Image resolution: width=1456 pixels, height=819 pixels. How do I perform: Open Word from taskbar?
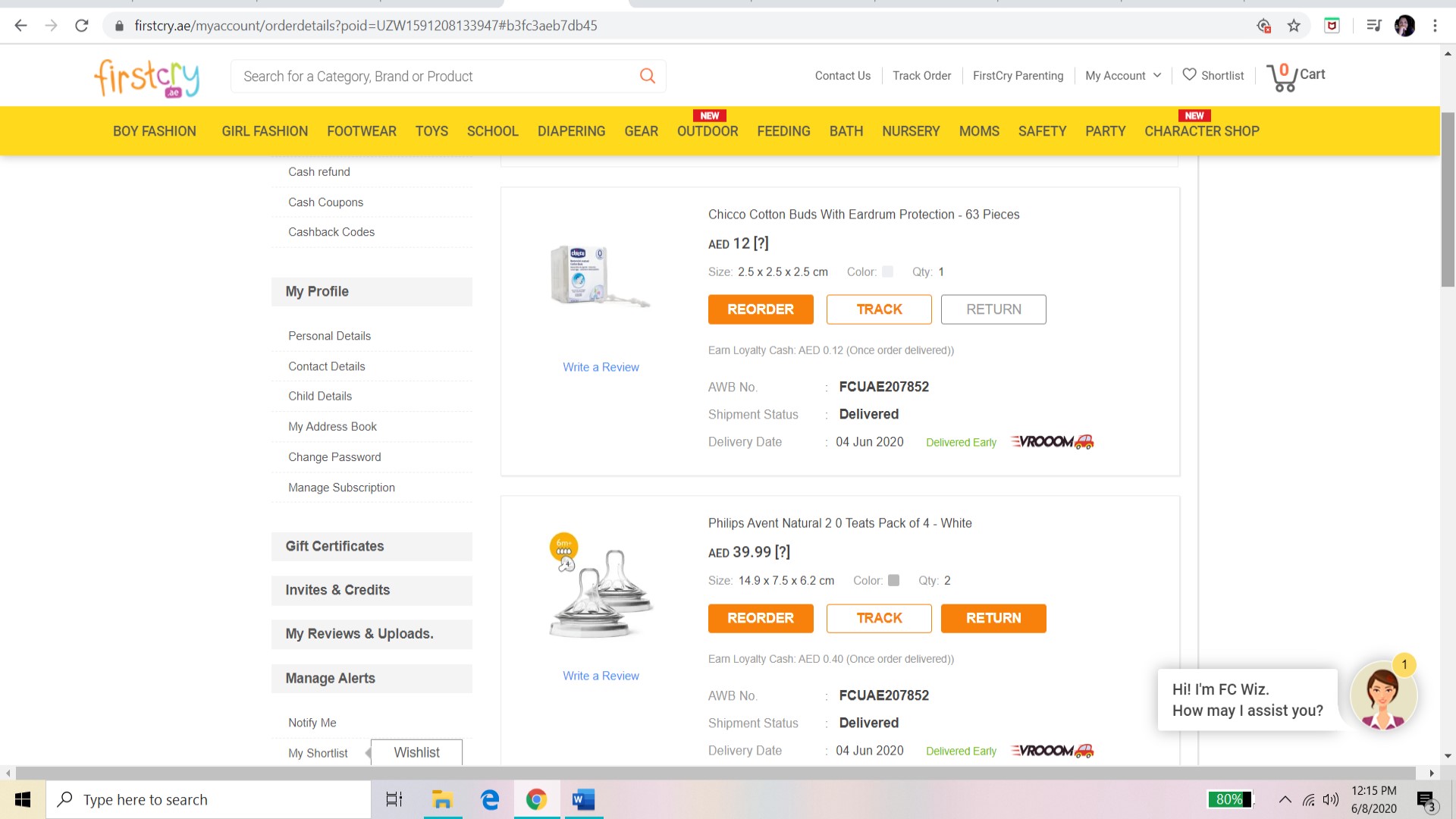pyautogui.click(x=584, y=799)
